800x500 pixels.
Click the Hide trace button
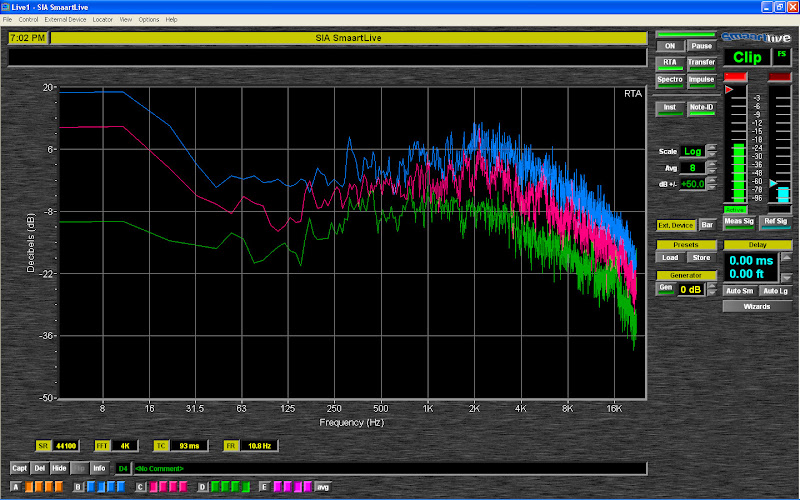59,468
